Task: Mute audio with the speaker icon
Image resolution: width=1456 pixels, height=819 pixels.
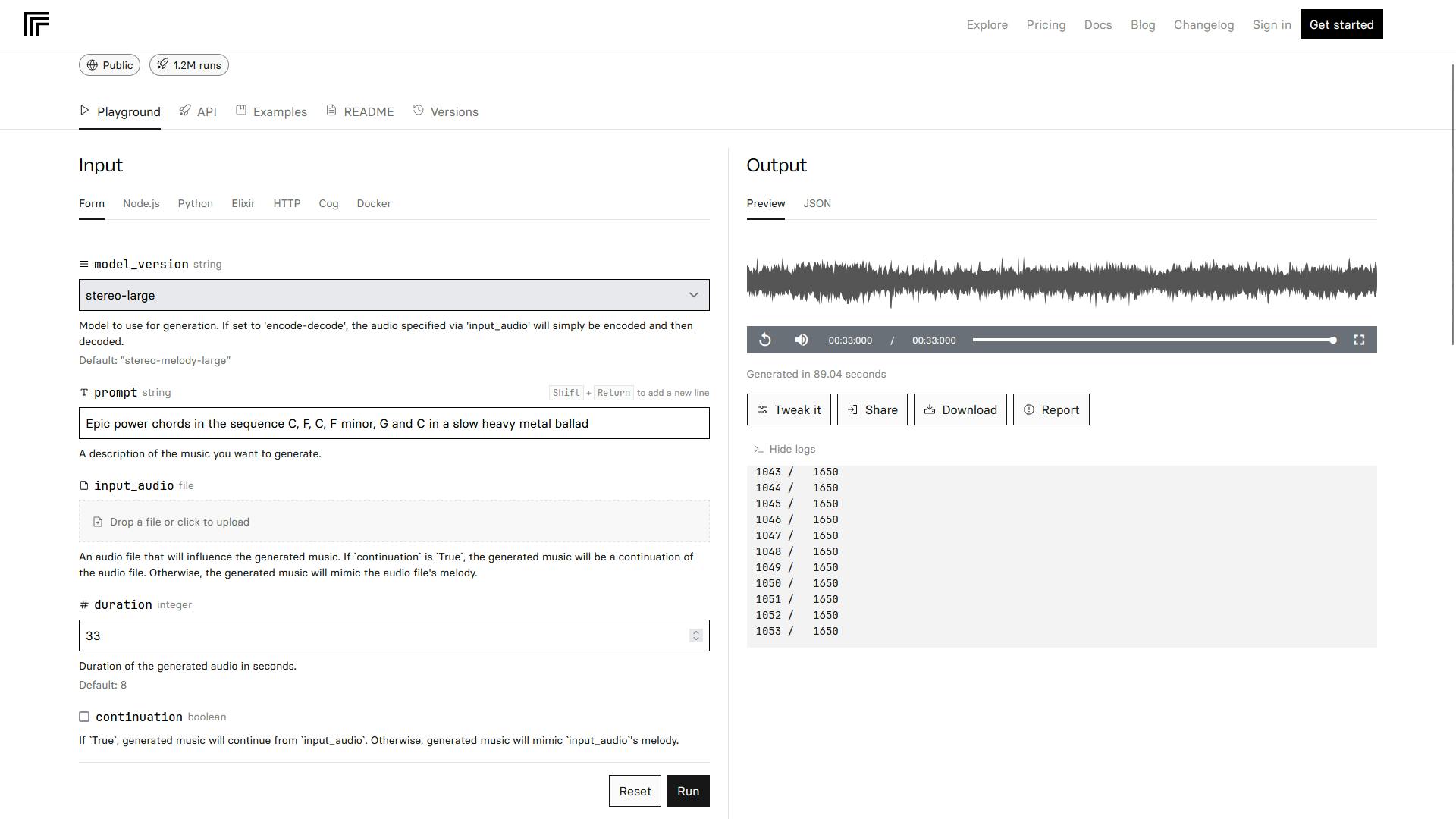Action: [x=801, y=340]
